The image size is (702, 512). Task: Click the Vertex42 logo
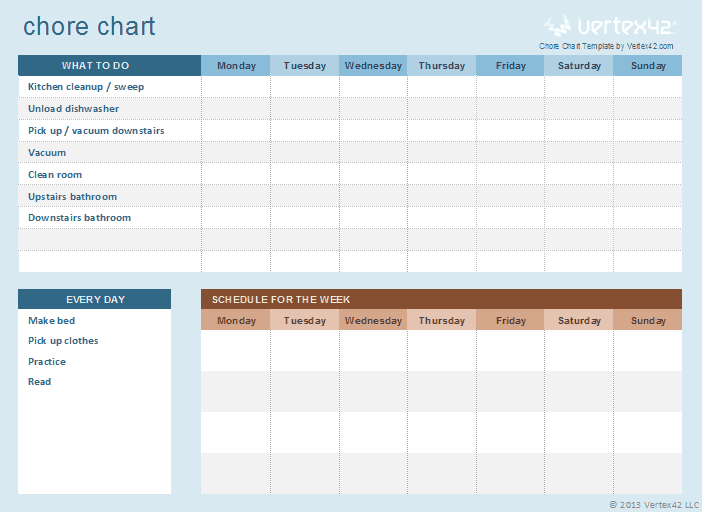coord(610,26)
